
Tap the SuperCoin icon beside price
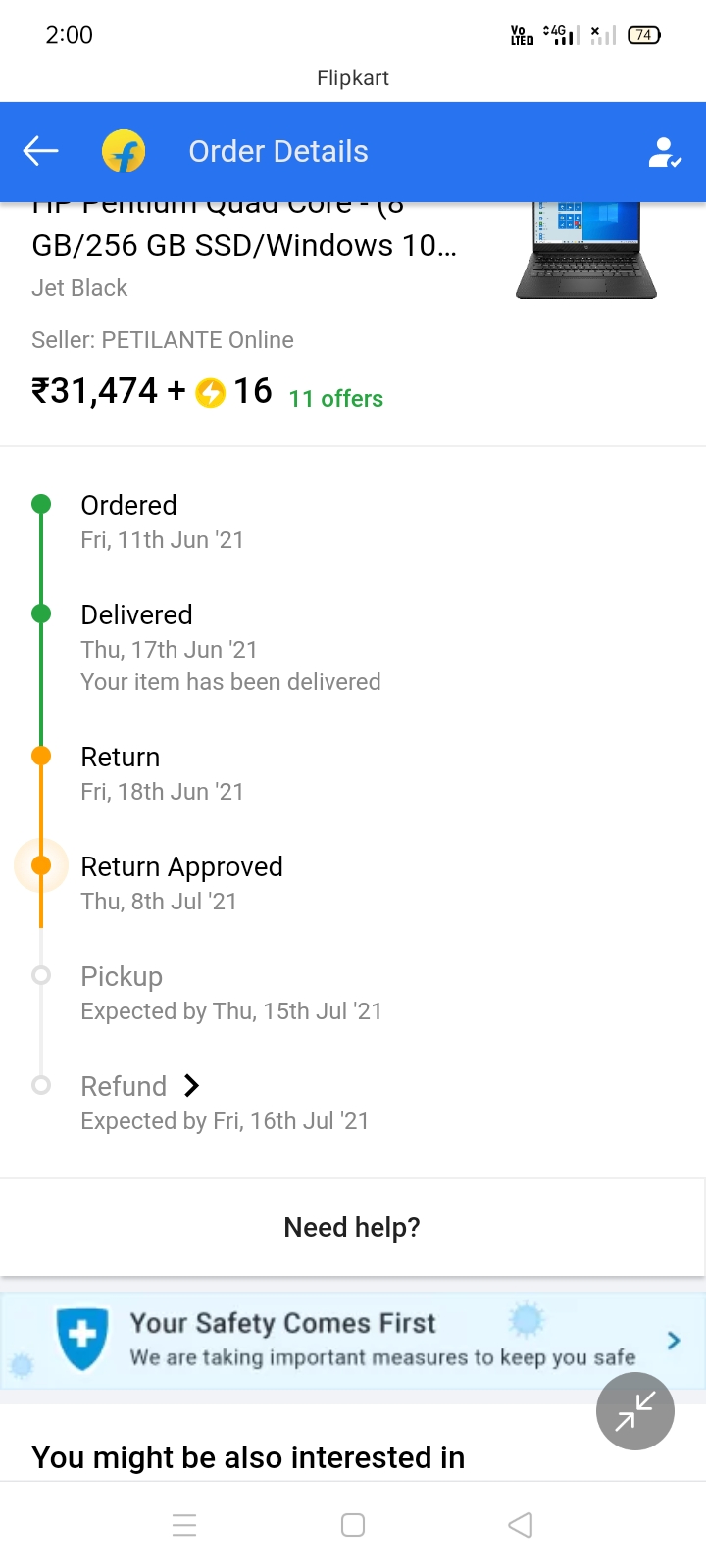(210, 392)
